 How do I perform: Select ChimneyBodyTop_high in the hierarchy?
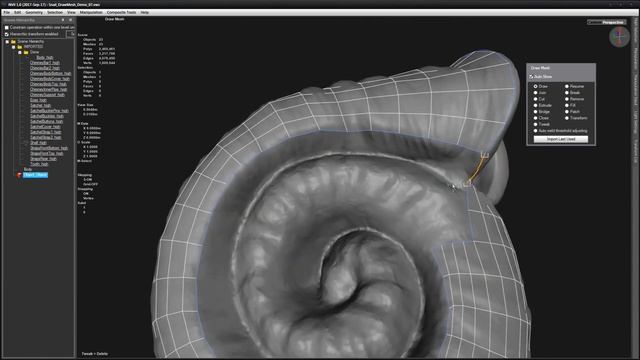(48, 84)
